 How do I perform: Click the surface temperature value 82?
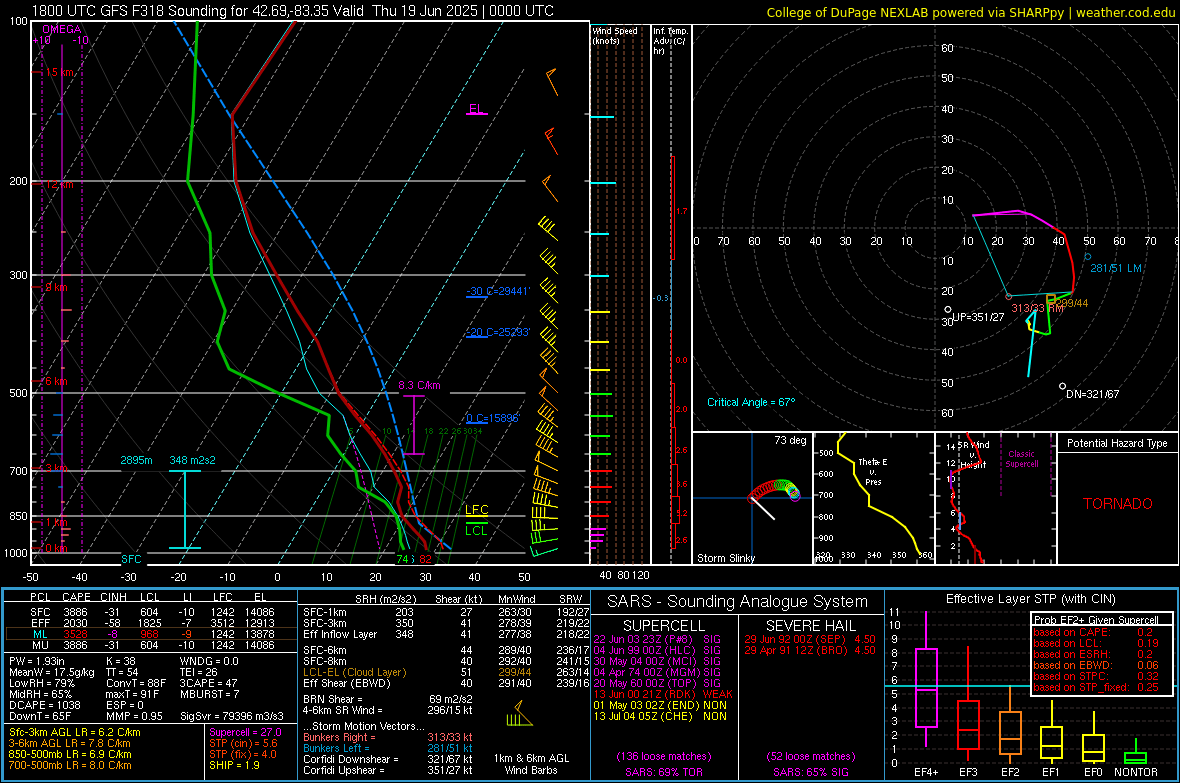click(x=425, y=559)
